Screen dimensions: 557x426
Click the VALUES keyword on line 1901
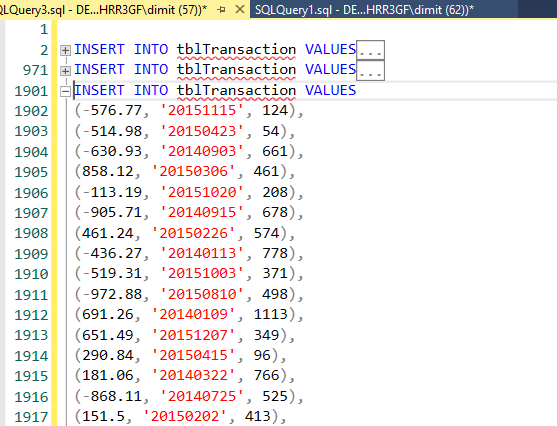pos(330,91)
